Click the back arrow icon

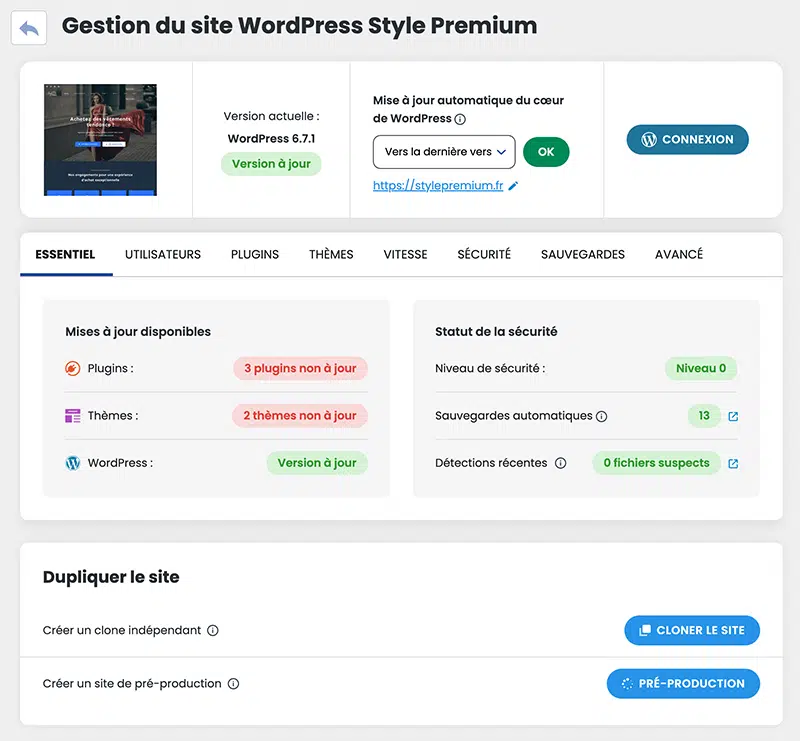(x=29, y=28)
